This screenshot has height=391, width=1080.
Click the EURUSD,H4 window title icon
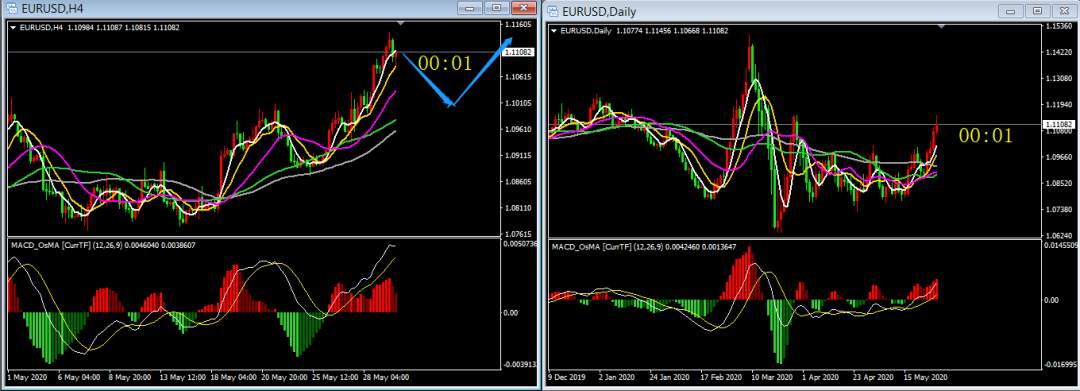pyautogui.click(x=12, y=10)
